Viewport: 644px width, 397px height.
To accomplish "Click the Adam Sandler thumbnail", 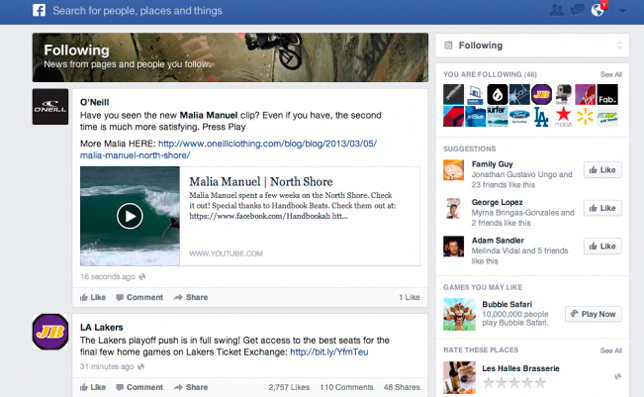I will coord(453,246).
